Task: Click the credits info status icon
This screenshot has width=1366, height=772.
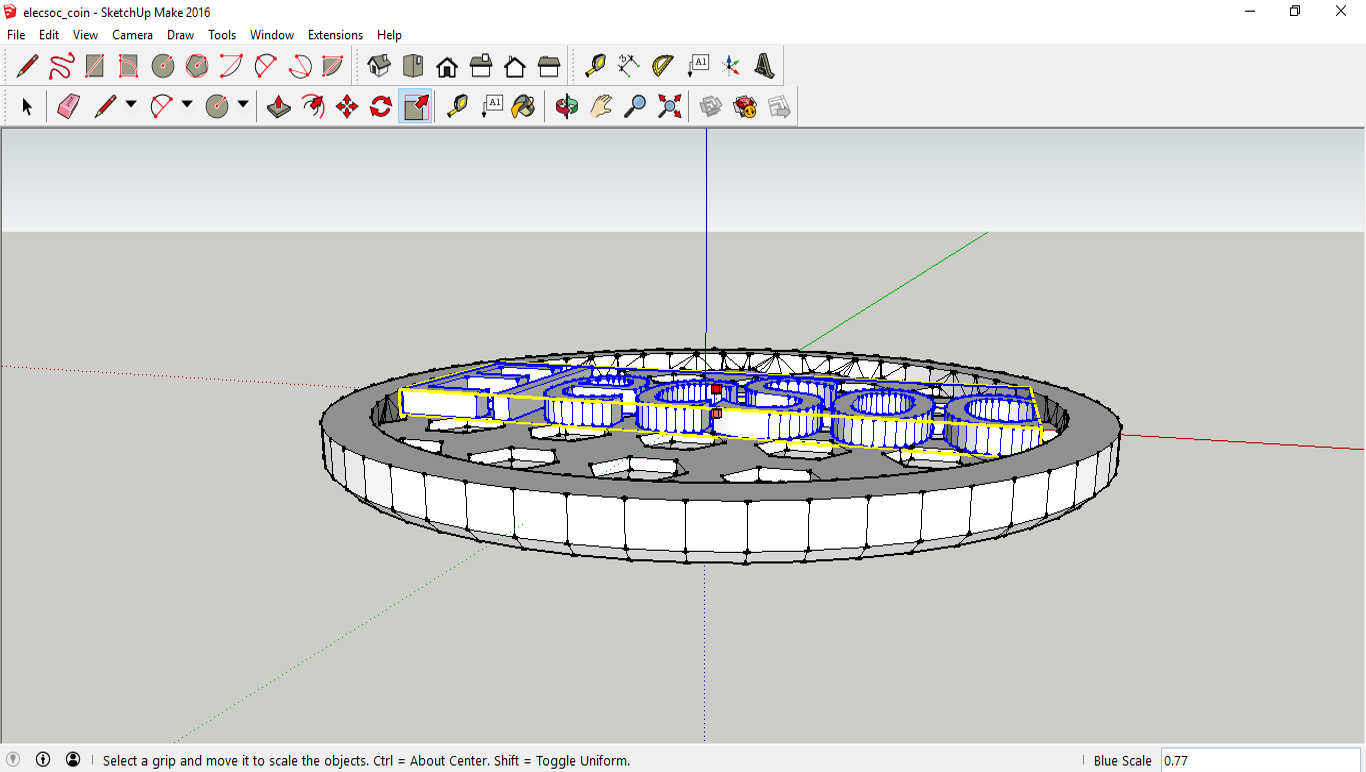Action: (43, 759)
